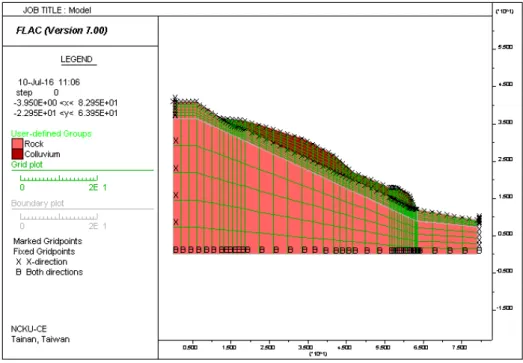This screenshot has width=523, height=363.
Task: Click the X marker symbol beside X-direction
Action: [x=19, y=262]
